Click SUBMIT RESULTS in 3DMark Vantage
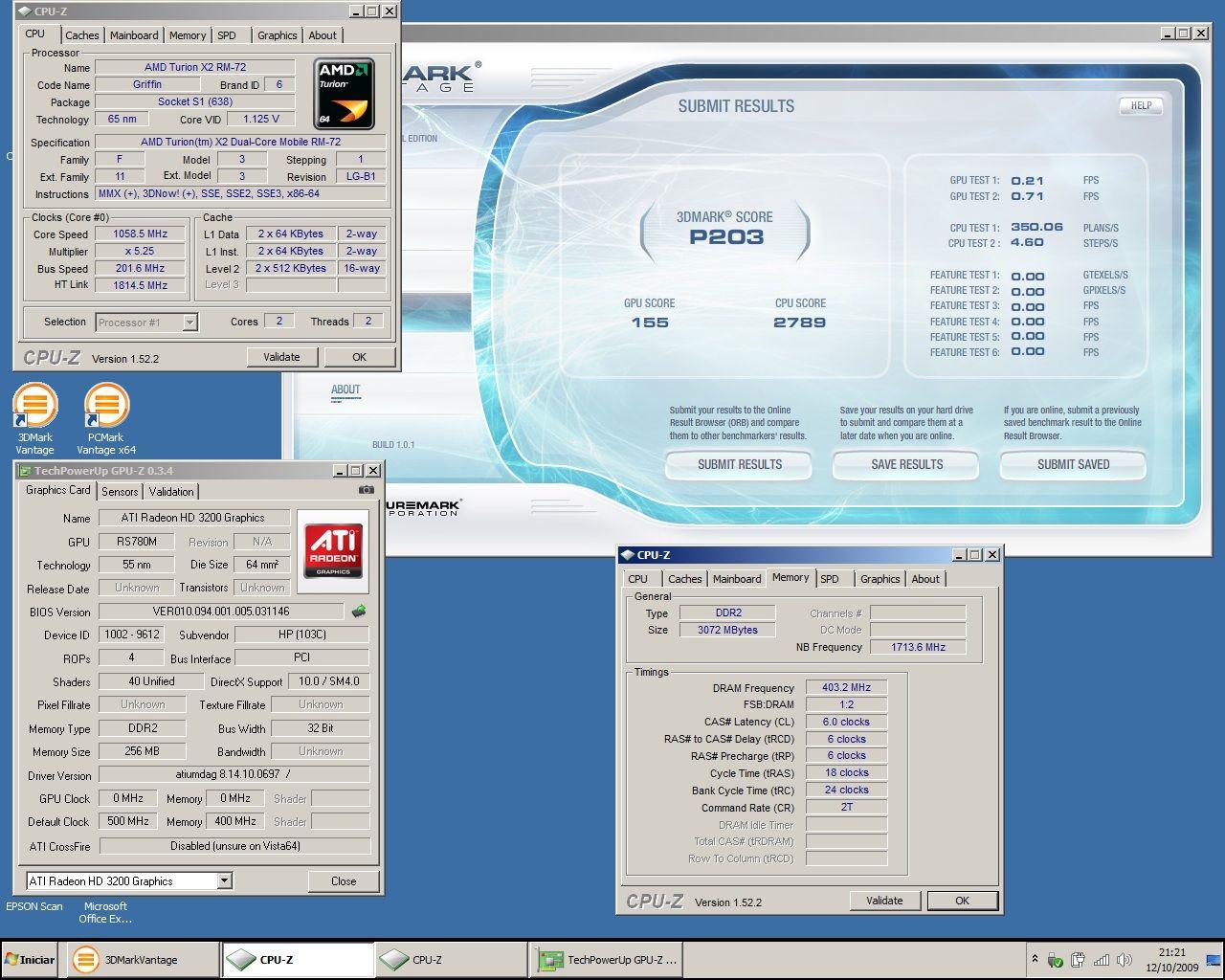The image size is (1225, 980). coord(740,465)
